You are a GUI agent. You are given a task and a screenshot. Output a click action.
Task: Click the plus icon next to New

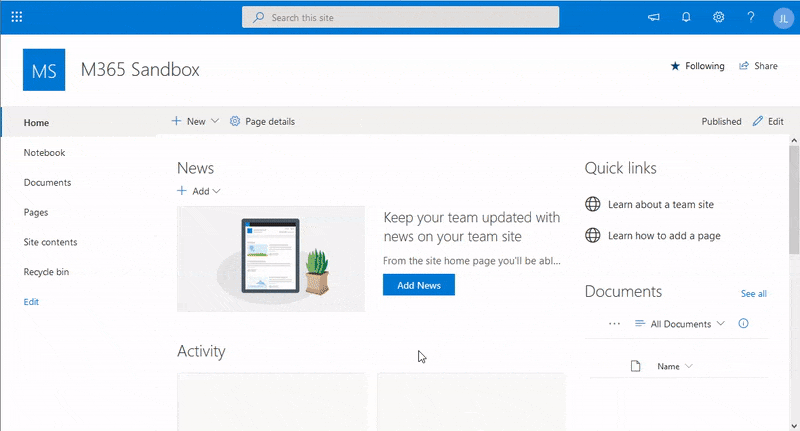176,121
